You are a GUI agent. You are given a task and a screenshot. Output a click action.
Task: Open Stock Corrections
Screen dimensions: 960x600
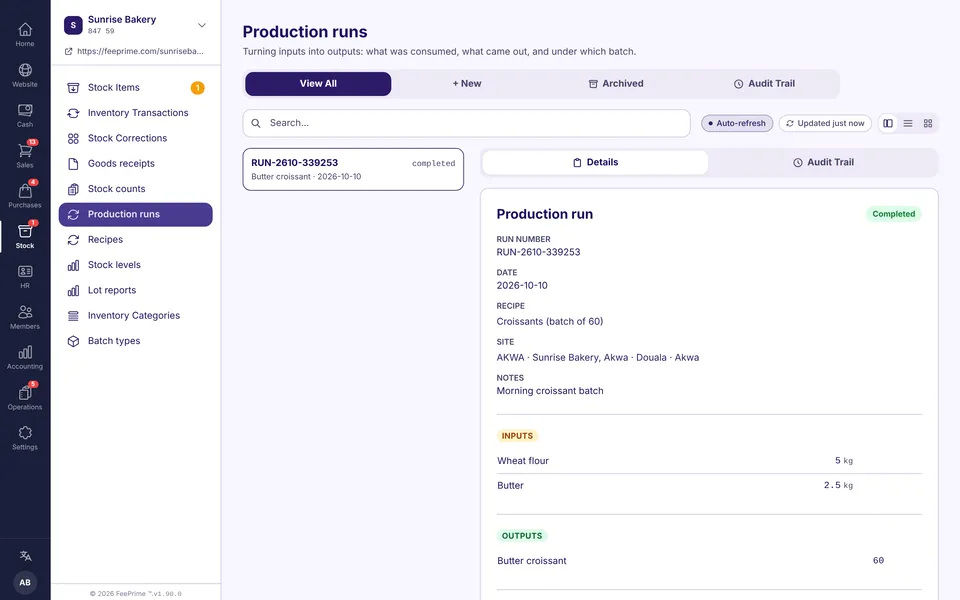tap(135, 138)
